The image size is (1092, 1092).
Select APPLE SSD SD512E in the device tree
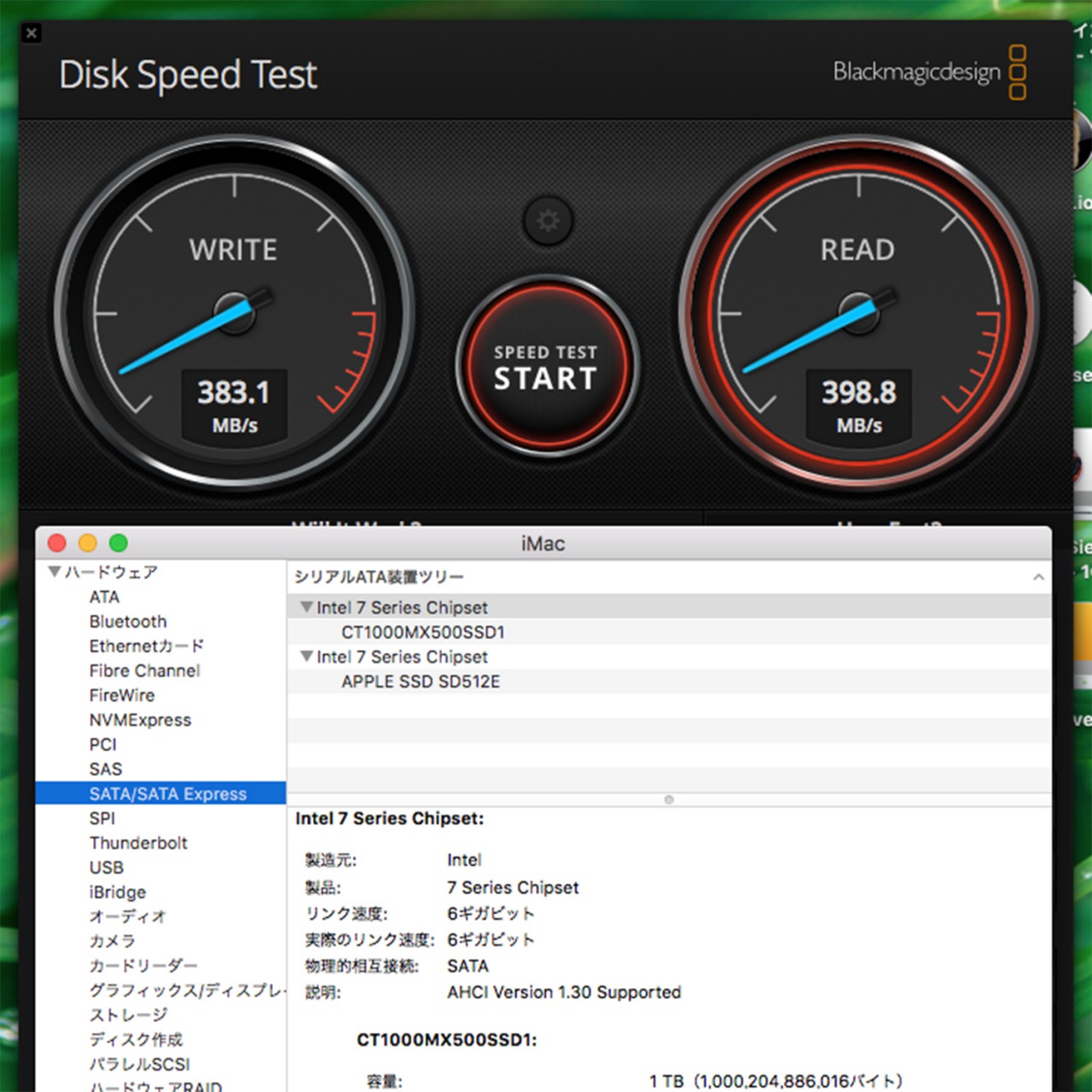pos(421,682)
